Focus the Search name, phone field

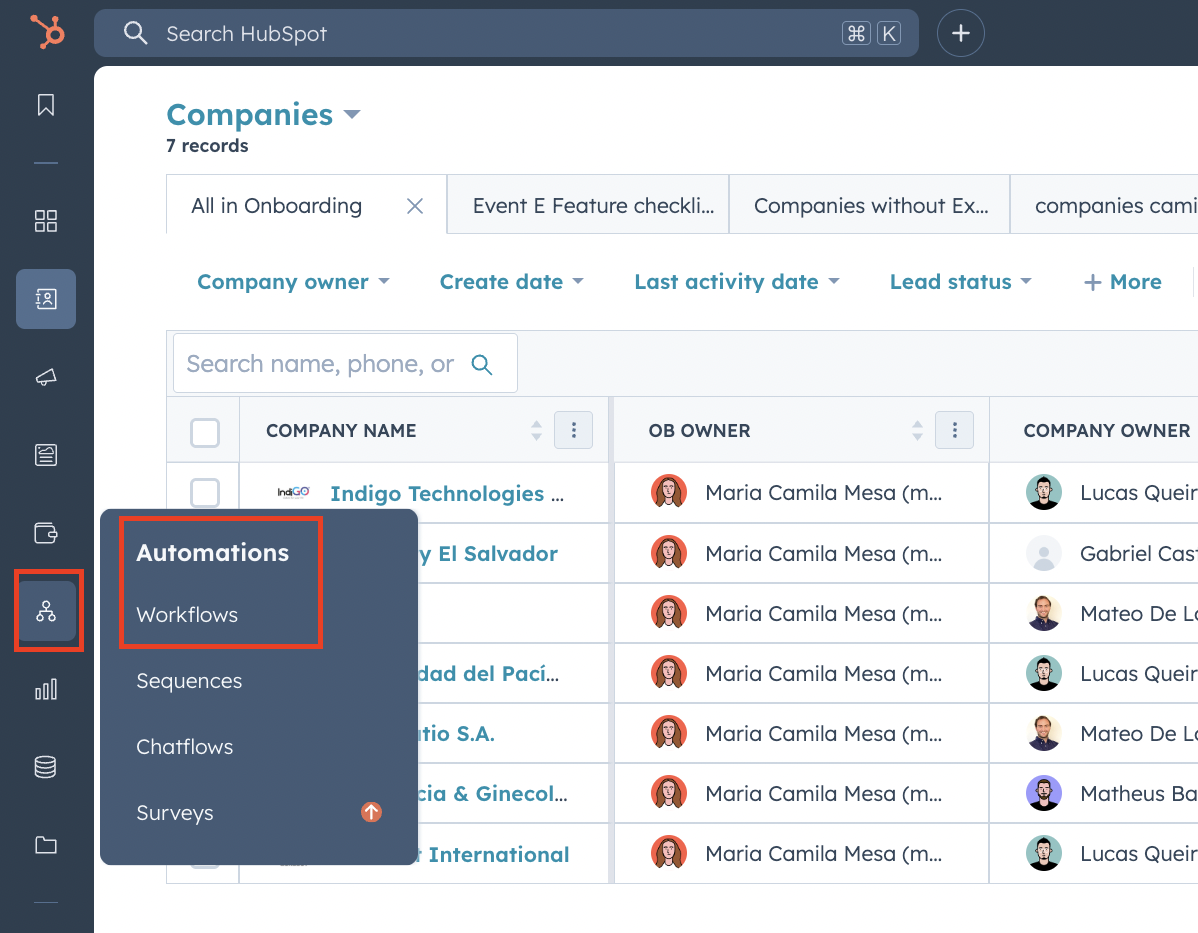click(x=345, y=363)
